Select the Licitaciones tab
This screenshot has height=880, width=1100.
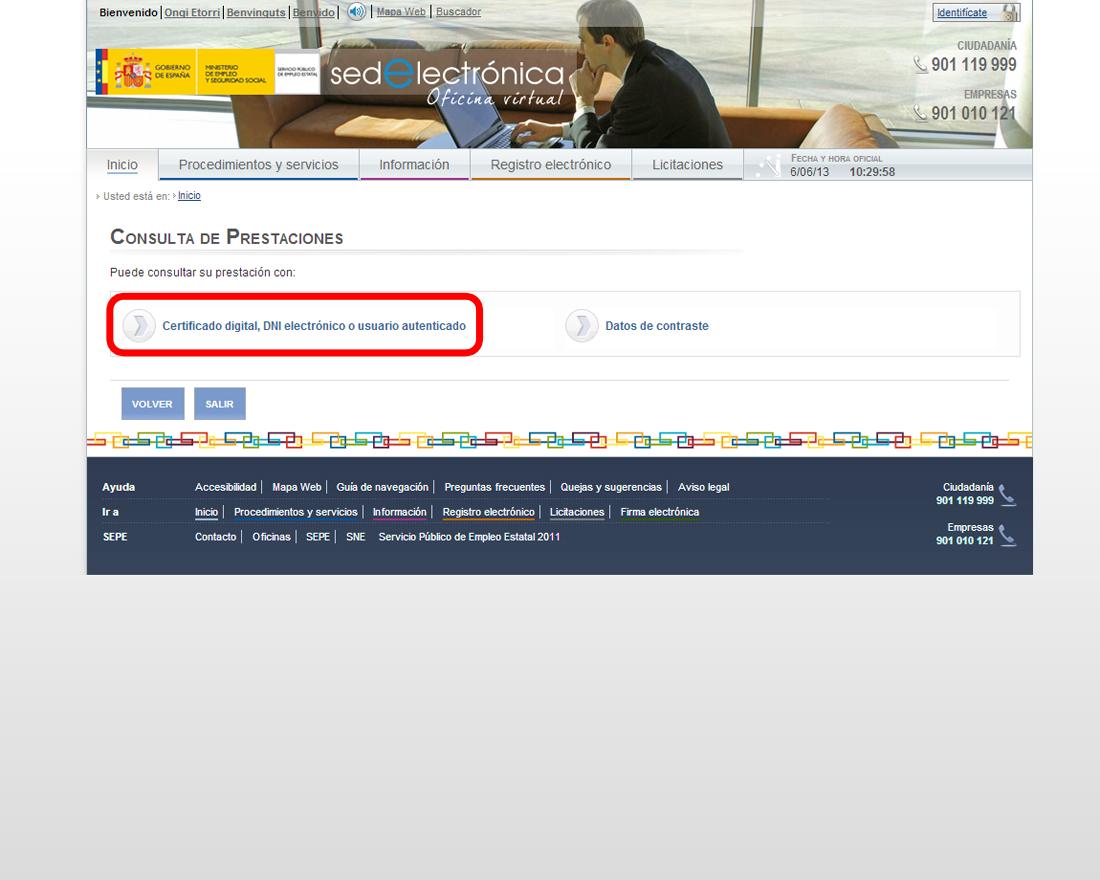(x=687, y=165)
